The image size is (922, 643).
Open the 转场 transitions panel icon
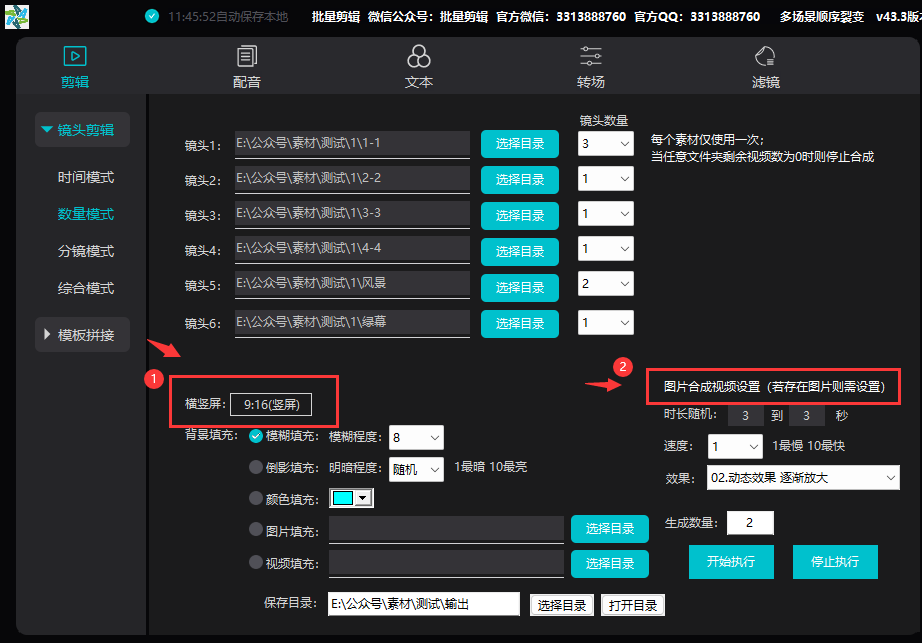[590, 56]
